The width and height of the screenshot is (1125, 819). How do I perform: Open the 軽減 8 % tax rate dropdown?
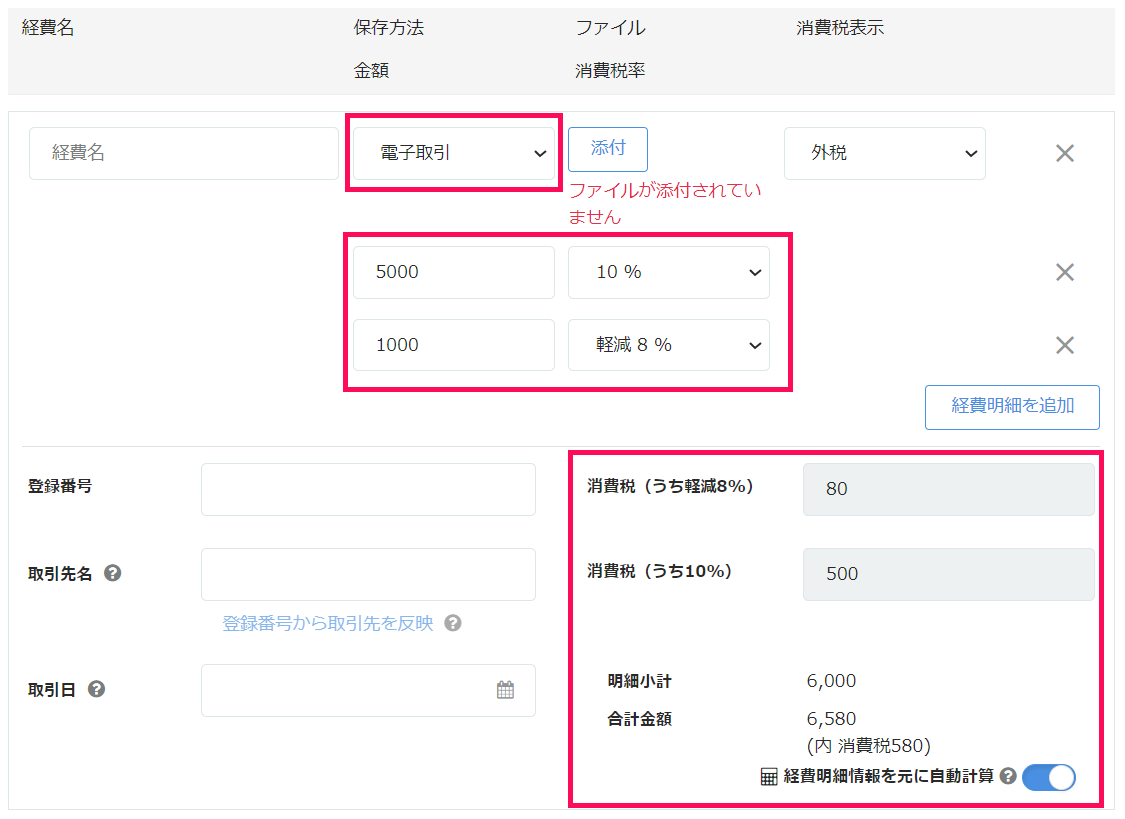point(669,345)
